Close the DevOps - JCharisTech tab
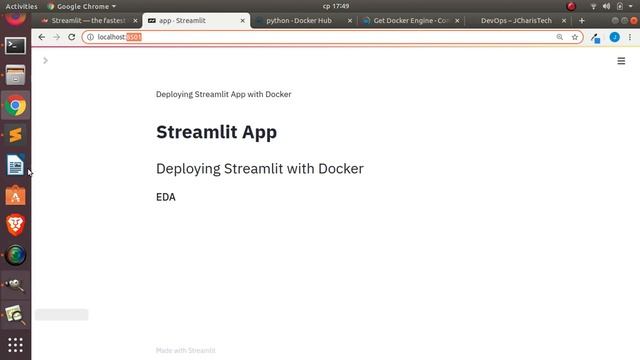The height and width of the screenshot is (360, 640). 564,20
